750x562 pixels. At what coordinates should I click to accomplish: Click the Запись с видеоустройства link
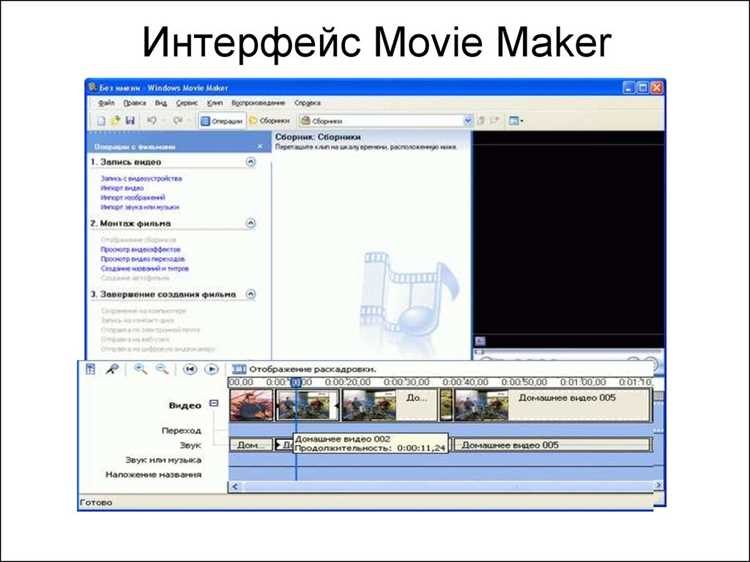[x=141, y=178]
